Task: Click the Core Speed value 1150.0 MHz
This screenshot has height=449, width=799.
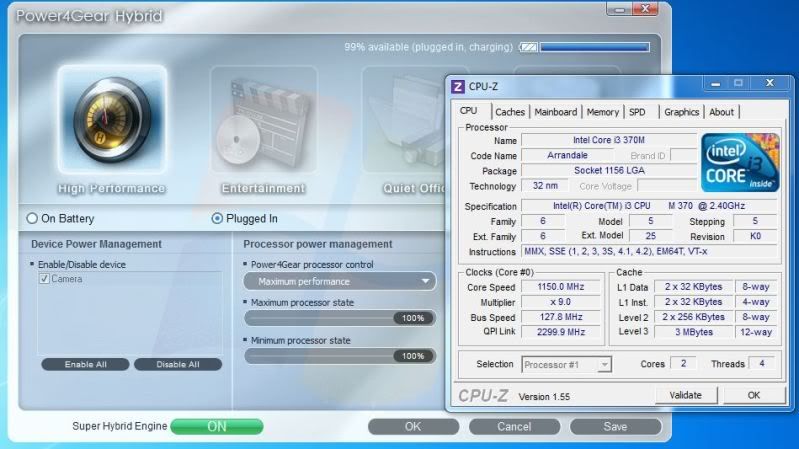Action: [x=561, y=287]
